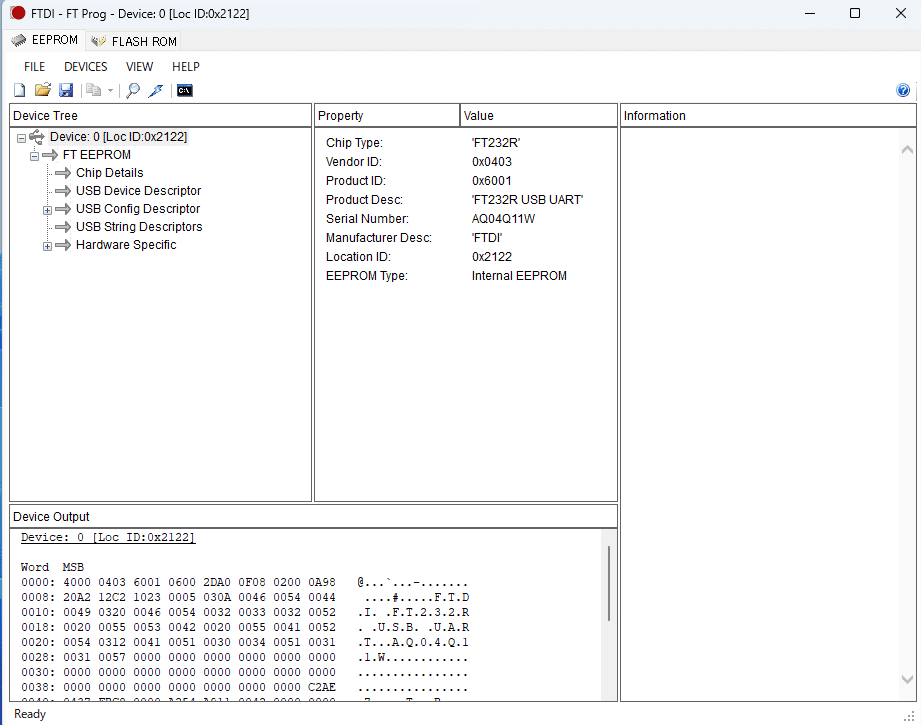The height and width of the screenshot is (725, 921).
Task: Open the VIEW menu
Action: point(139,67)
